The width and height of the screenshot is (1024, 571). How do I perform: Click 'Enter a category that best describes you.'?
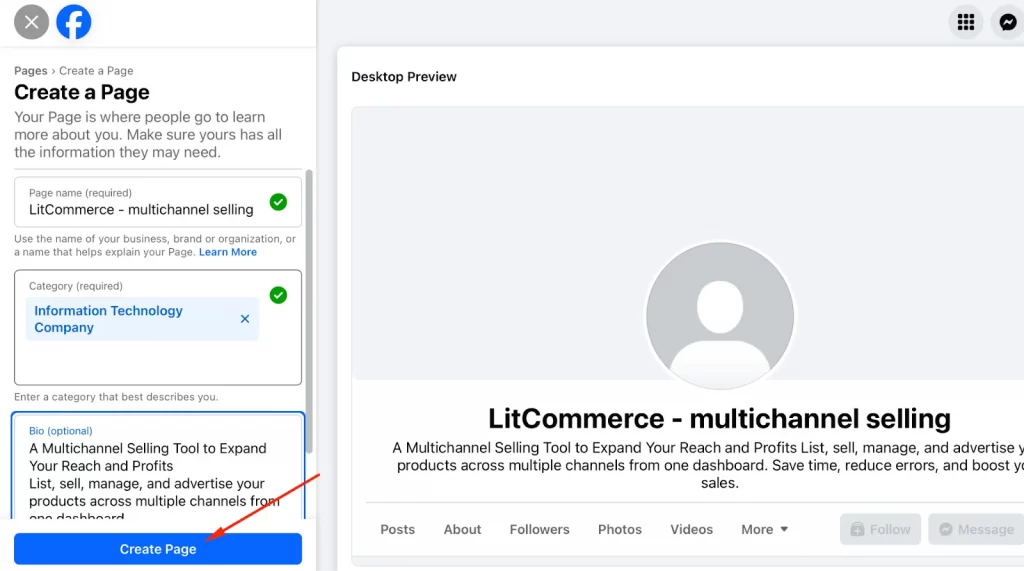(116, 397)
